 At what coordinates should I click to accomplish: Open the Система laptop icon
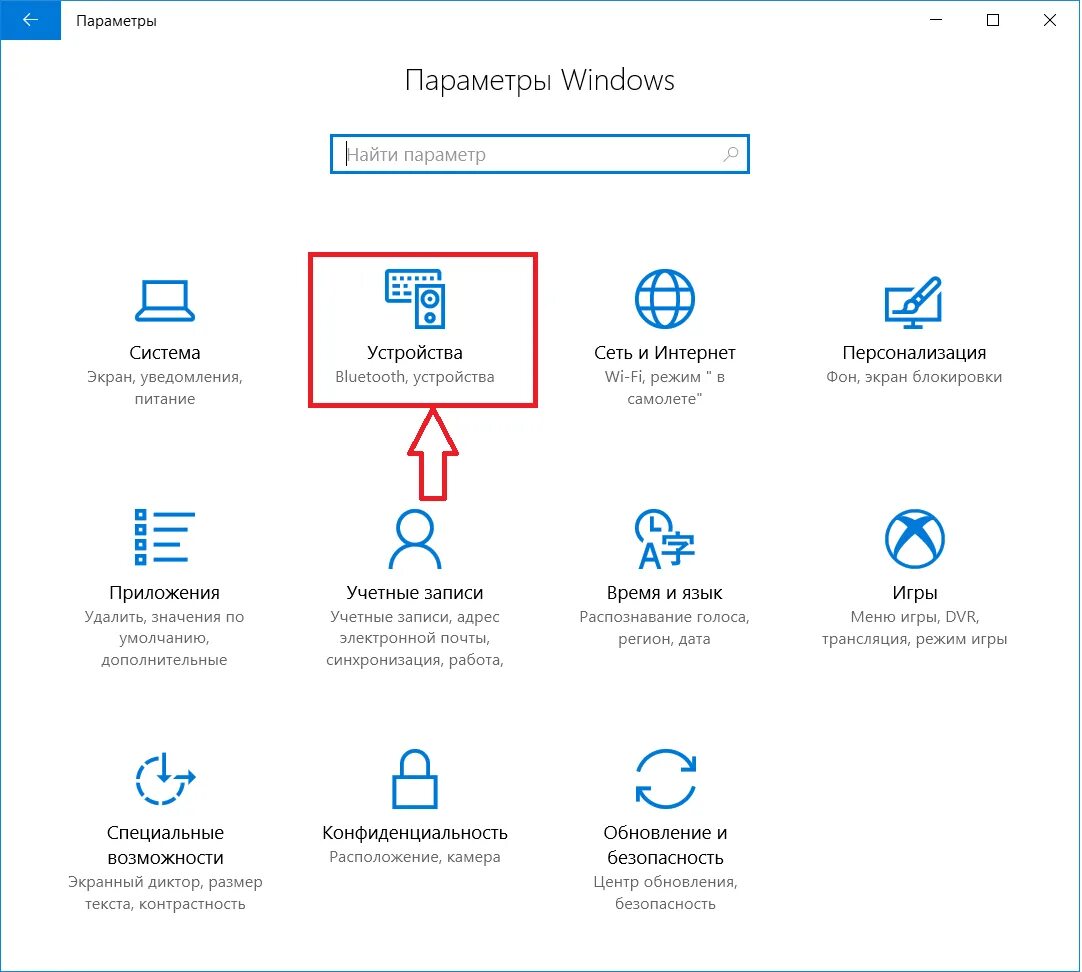[165, 301]
